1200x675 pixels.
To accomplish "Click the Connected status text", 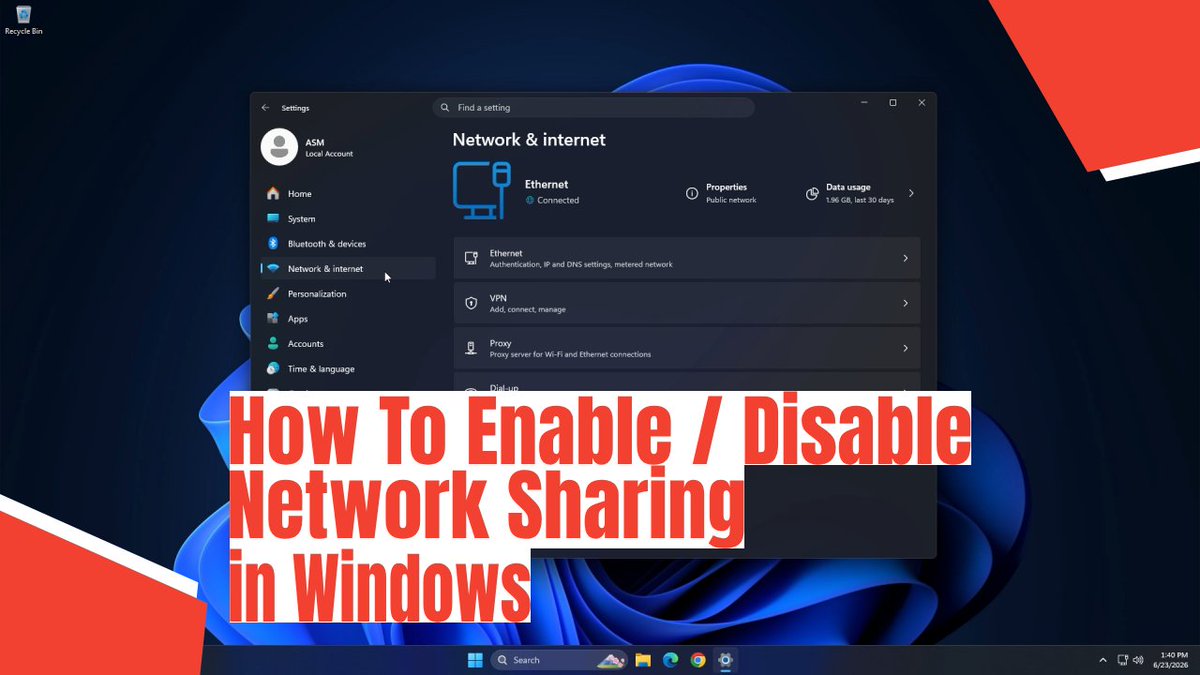I will (558, 200).
